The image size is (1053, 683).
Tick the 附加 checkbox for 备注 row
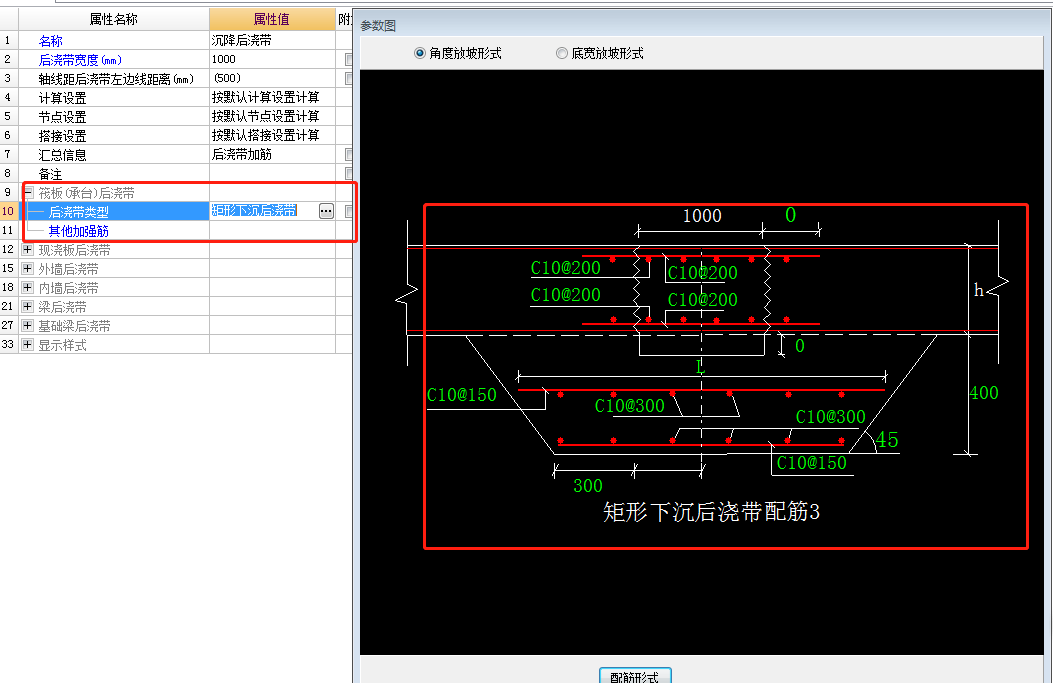point(349,173)
